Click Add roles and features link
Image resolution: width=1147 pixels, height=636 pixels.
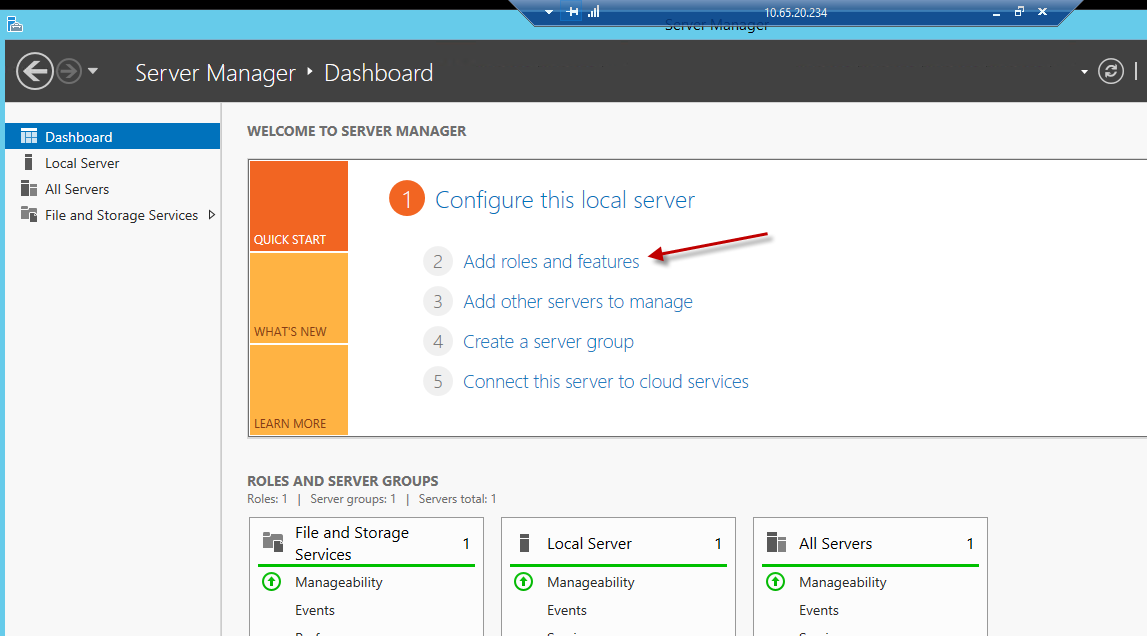pos(551,261)
